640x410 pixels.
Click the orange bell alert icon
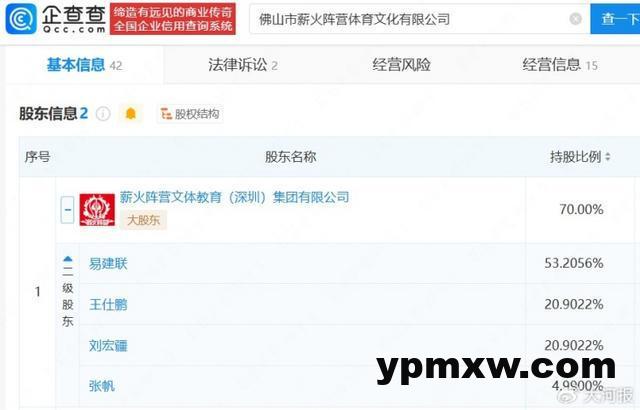pyautogui.click(x=131, y=113)
